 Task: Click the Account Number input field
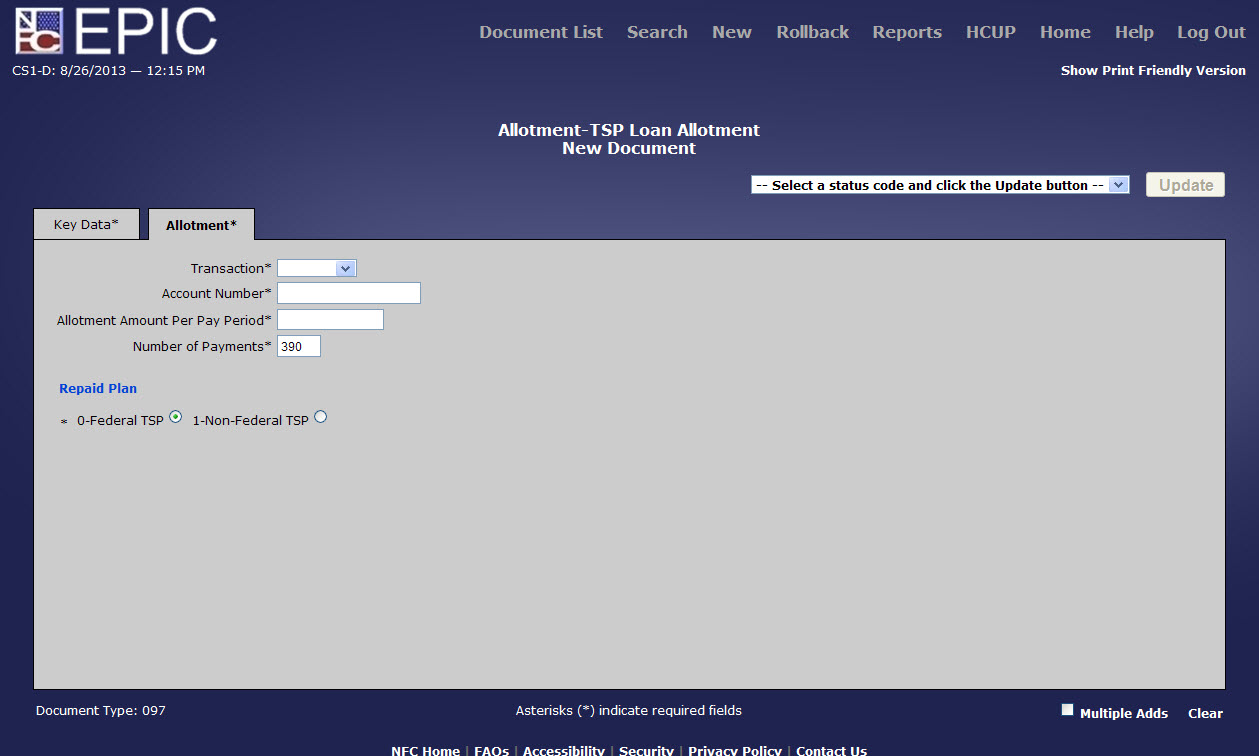tap(348, 293)
